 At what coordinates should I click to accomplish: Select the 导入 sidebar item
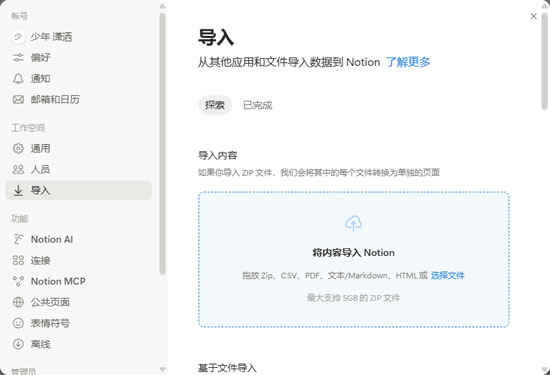[79, 190]
